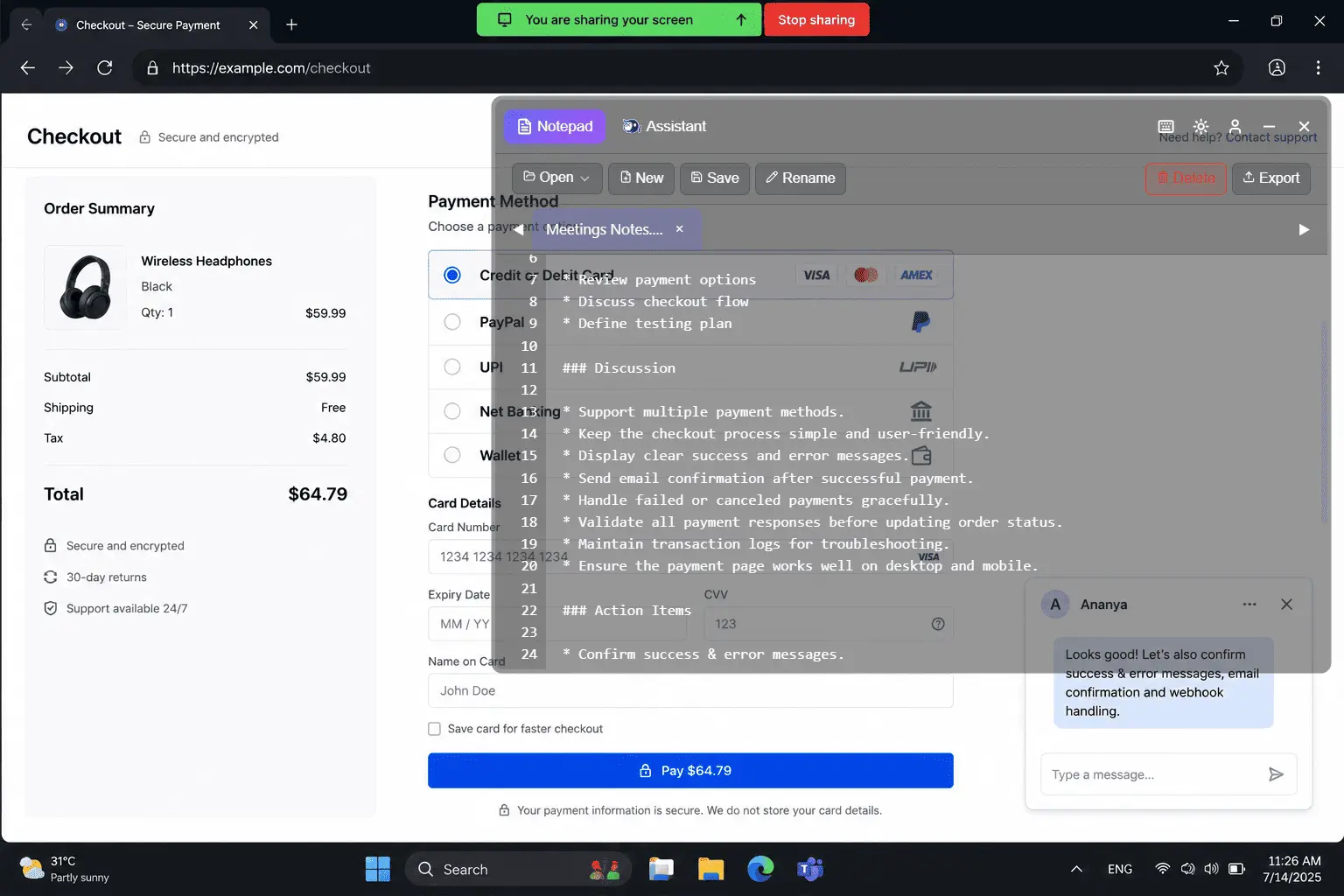Click the Export button
The width and height of the screenshot is (1344, 896).
click(x=1271, y=178)
